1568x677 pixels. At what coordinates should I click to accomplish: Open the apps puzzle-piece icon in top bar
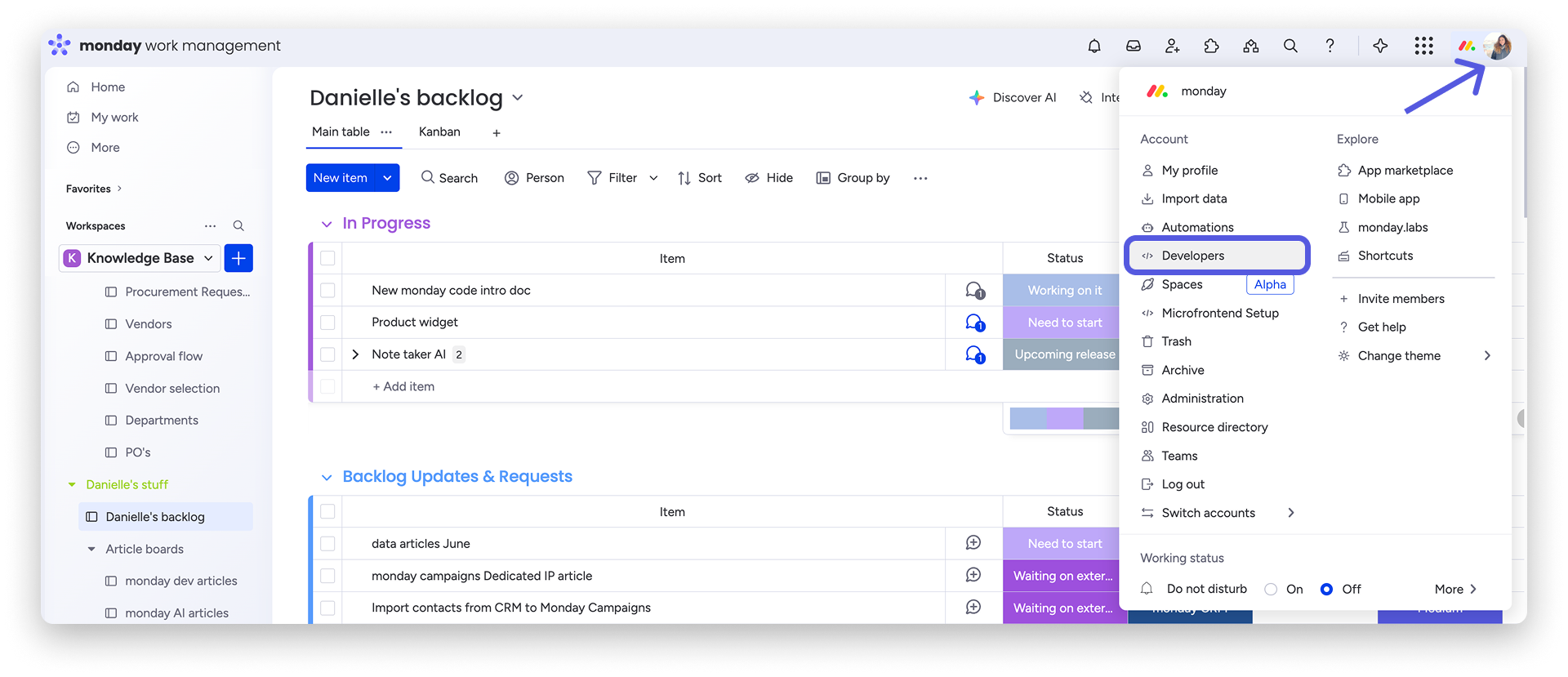1212,46
